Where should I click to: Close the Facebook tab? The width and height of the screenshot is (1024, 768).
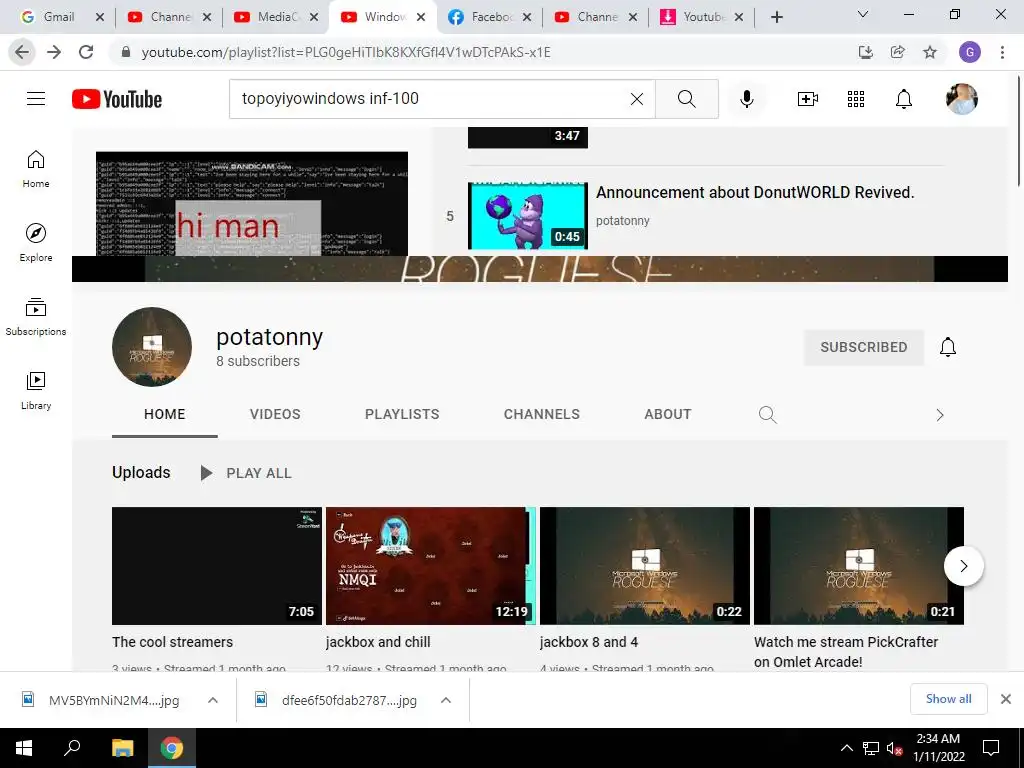pyautogui.click(x=527, y=17)
